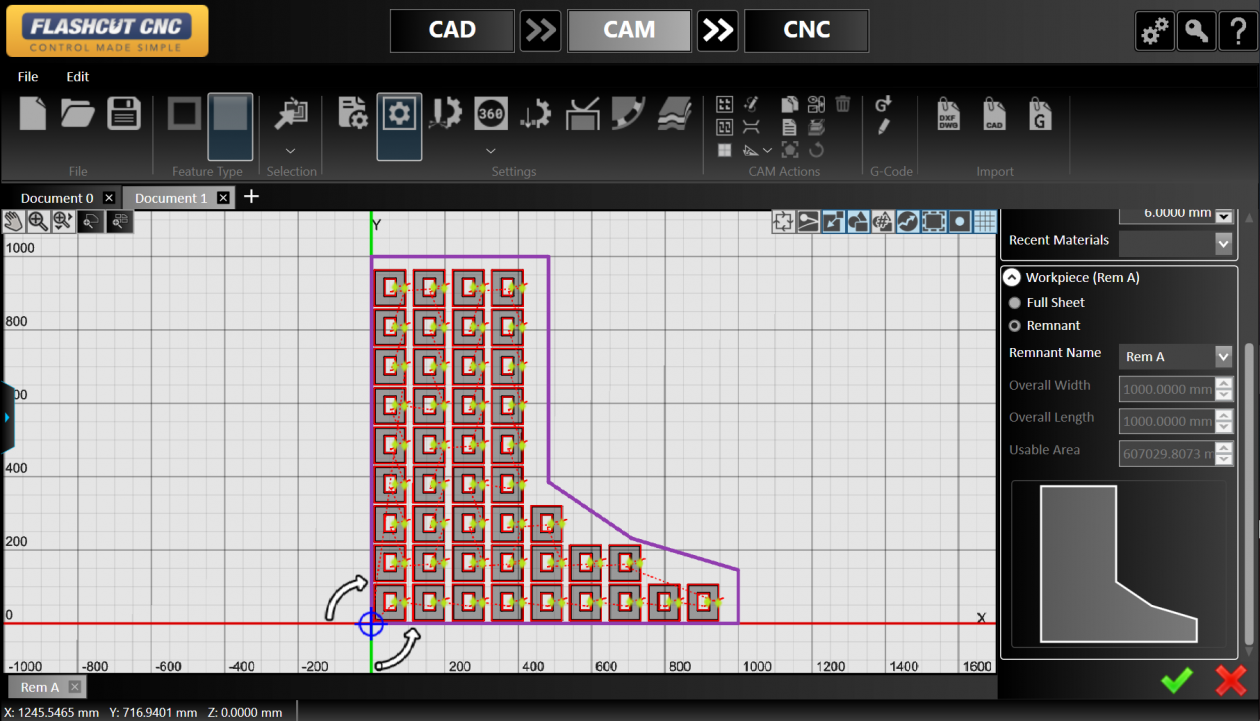Viewport: 1260px width, 721px height.
Task: Toggle the grid display icon on the right
Action: [x=985, y=221]
